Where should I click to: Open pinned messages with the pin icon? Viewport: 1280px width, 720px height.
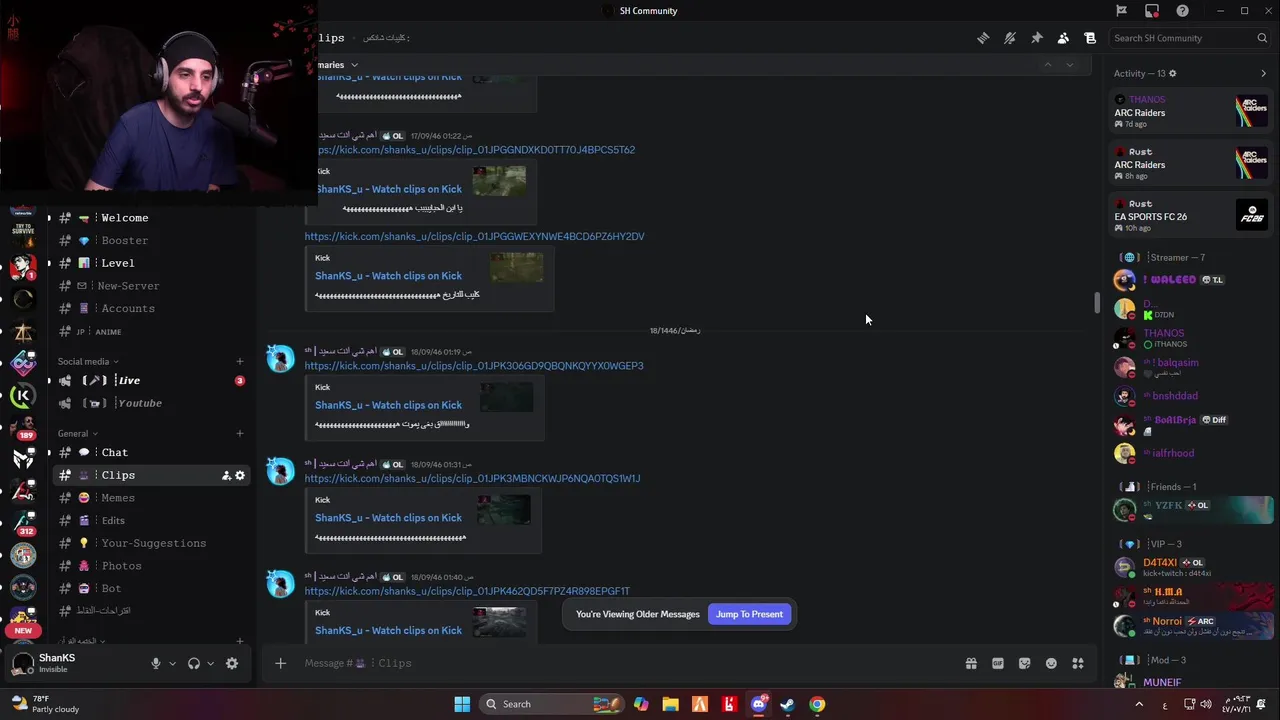[x=1037, y=38]
